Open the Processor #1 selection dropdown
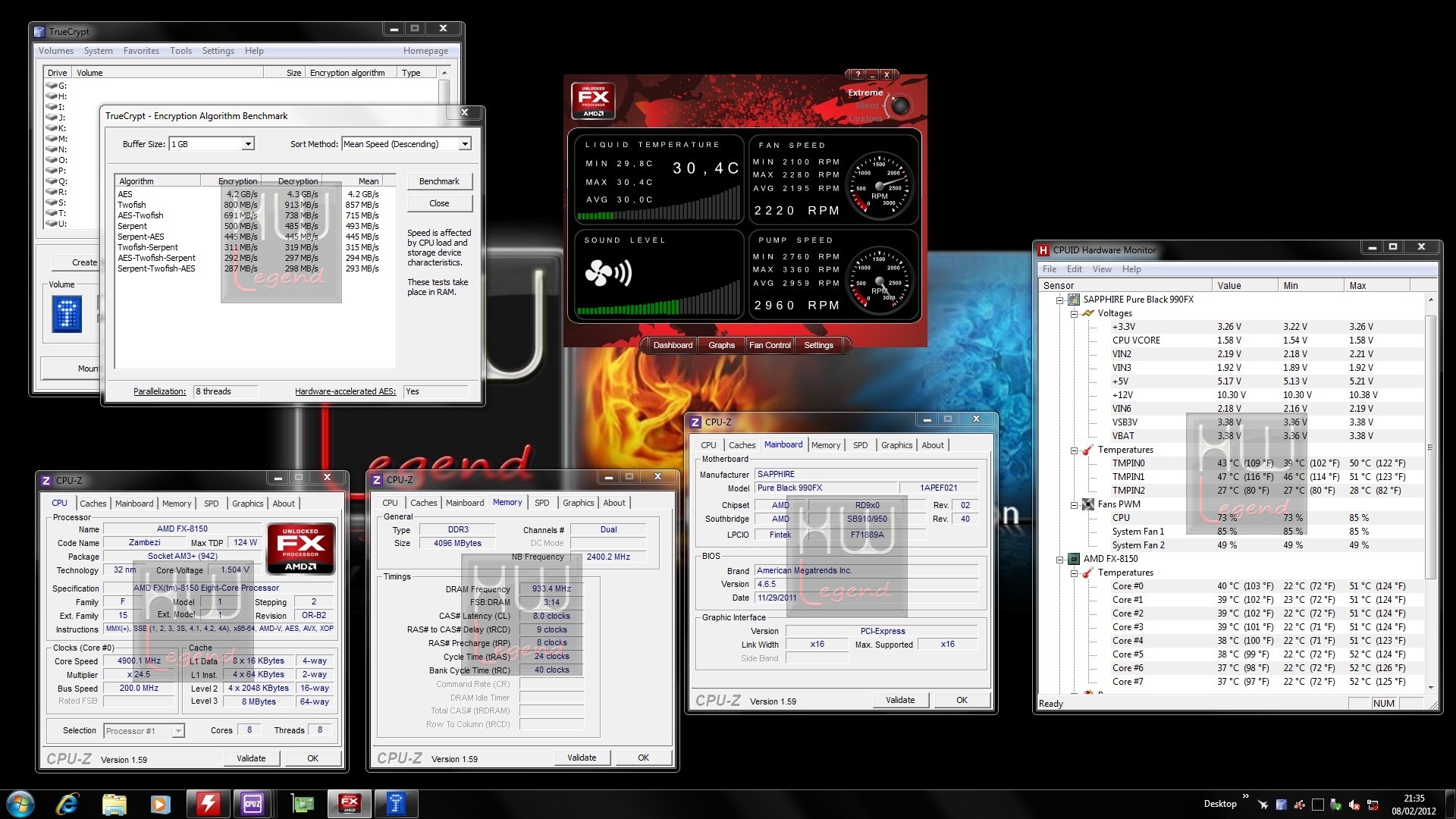The image size is (1456, 819). point(178,731)
